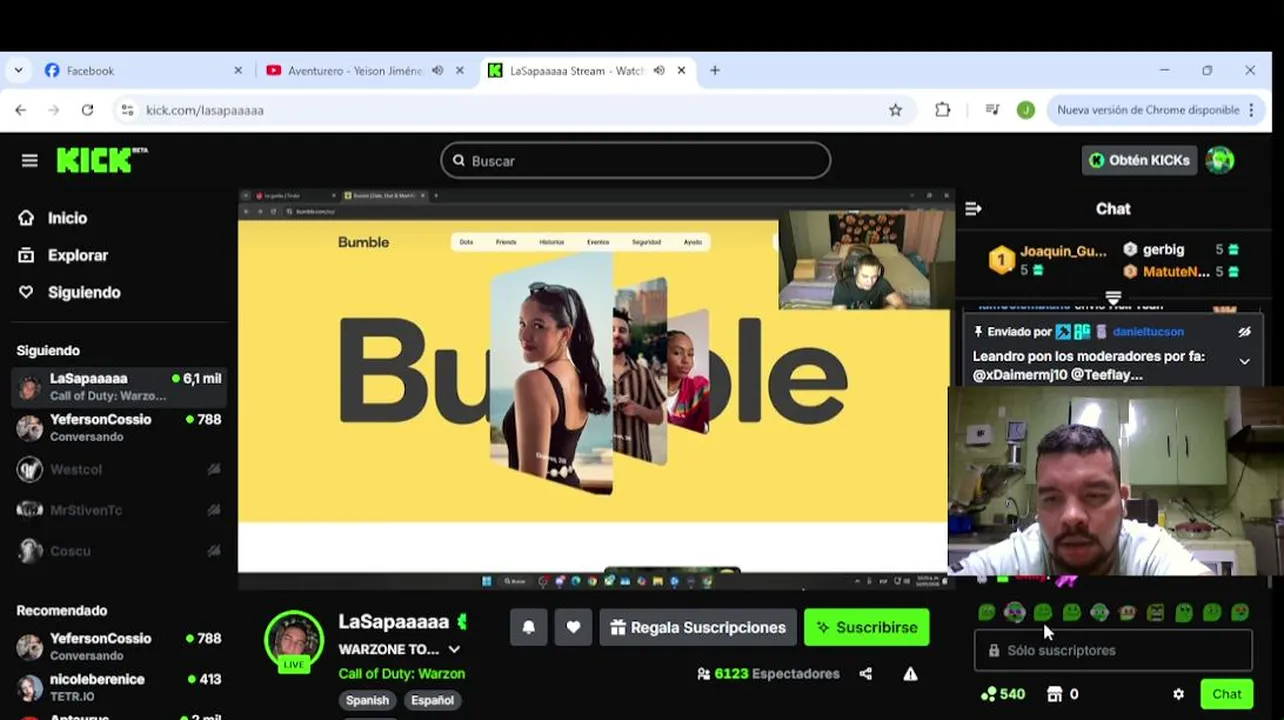Click the Buscar search field
Screen dimensions: 1284x720
pyautogui.click(x=635, y=160)
